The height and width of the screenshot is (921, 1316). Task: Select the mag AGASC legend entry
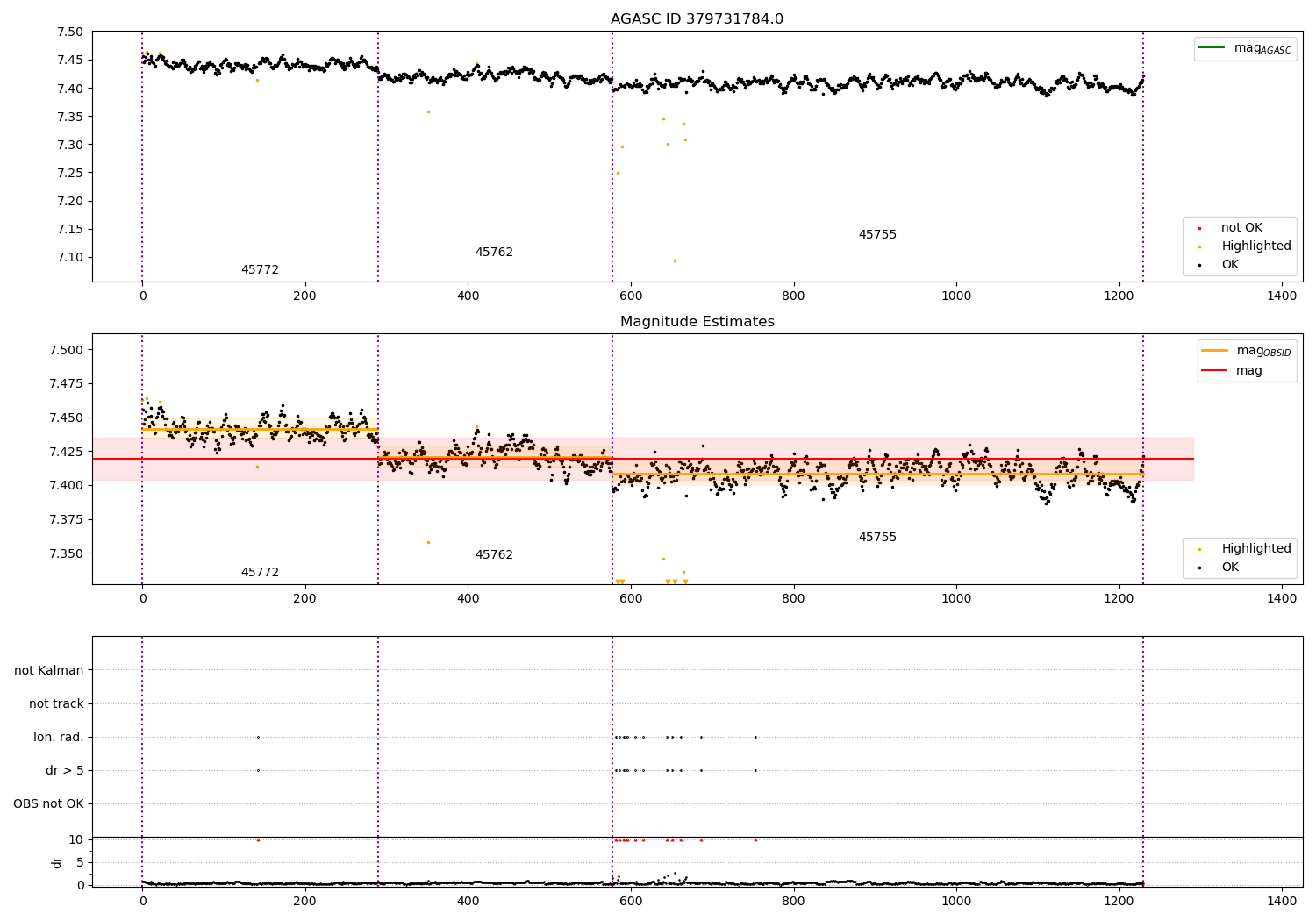click(x=1245, y=48)
